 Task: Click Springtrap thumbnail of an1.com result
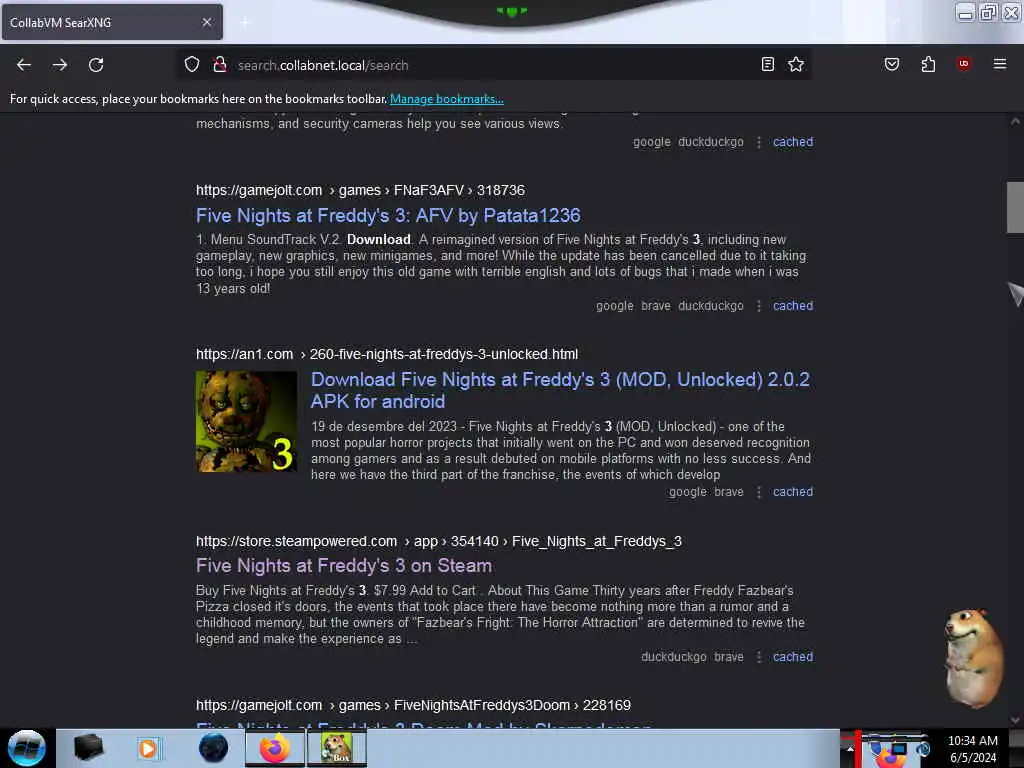click(246, 421)
